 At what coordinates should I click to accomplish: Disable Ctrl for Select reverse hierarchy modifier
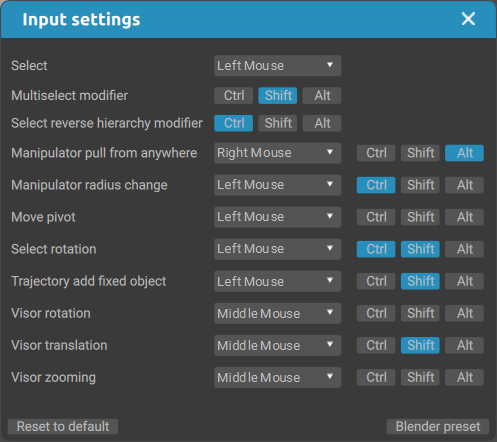tap(234, 123)
